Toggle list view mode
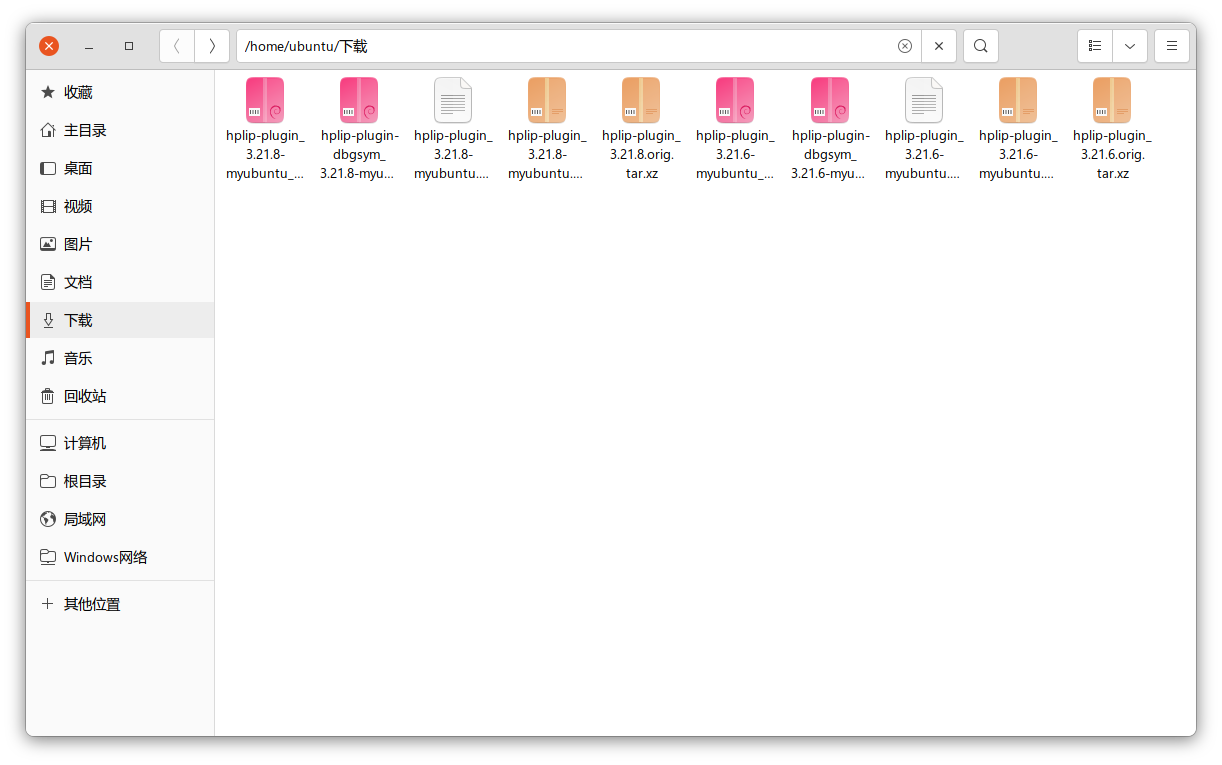The width and height of the screenshot is (1222, 765). tap(1095, 46)
